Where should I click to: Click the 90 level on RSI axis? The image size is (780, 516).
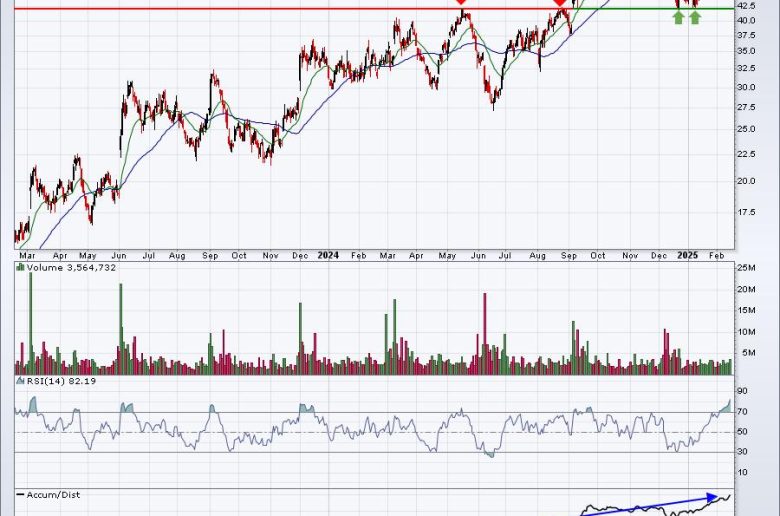coord(742,391)
